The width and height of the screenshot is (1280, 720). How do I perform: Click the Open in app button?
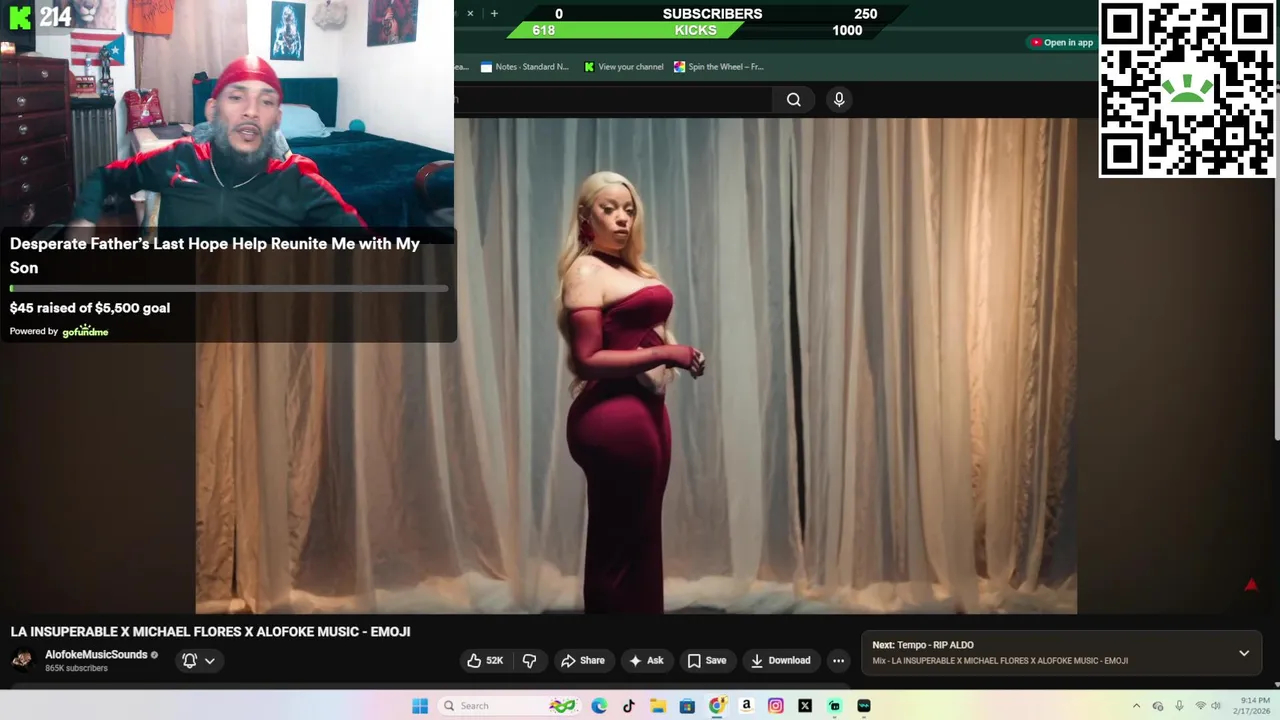(x=1062, y=42)
